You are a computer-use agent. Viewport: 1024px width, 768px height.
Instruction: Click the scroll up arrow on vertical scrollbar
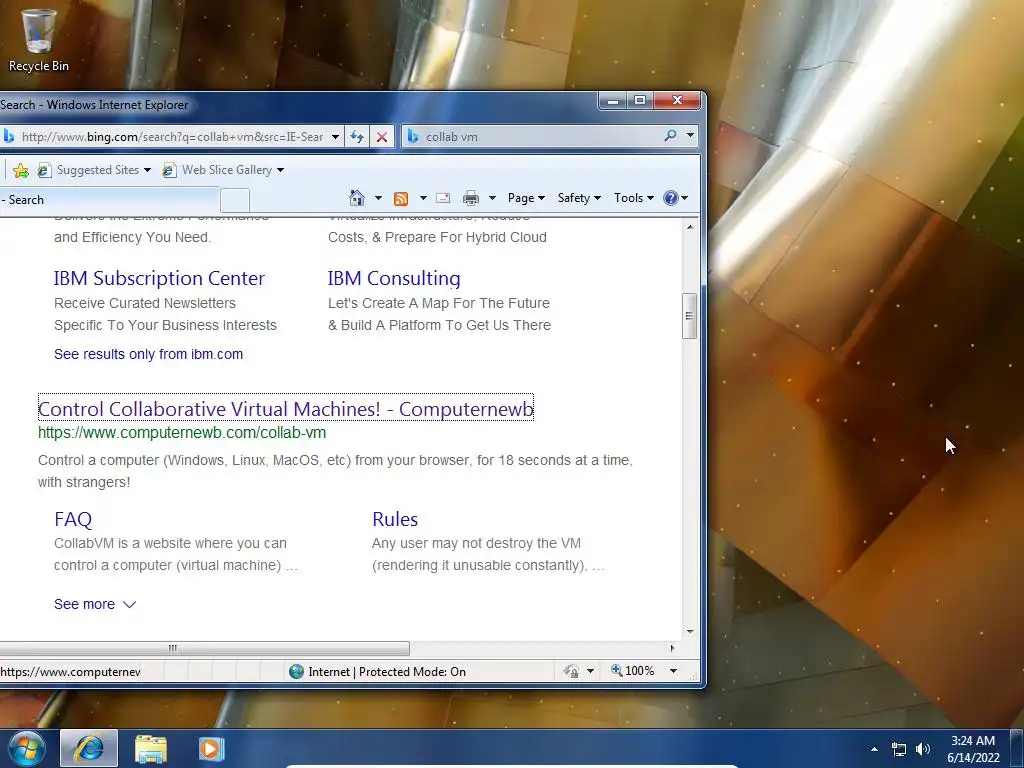point(690,227)
